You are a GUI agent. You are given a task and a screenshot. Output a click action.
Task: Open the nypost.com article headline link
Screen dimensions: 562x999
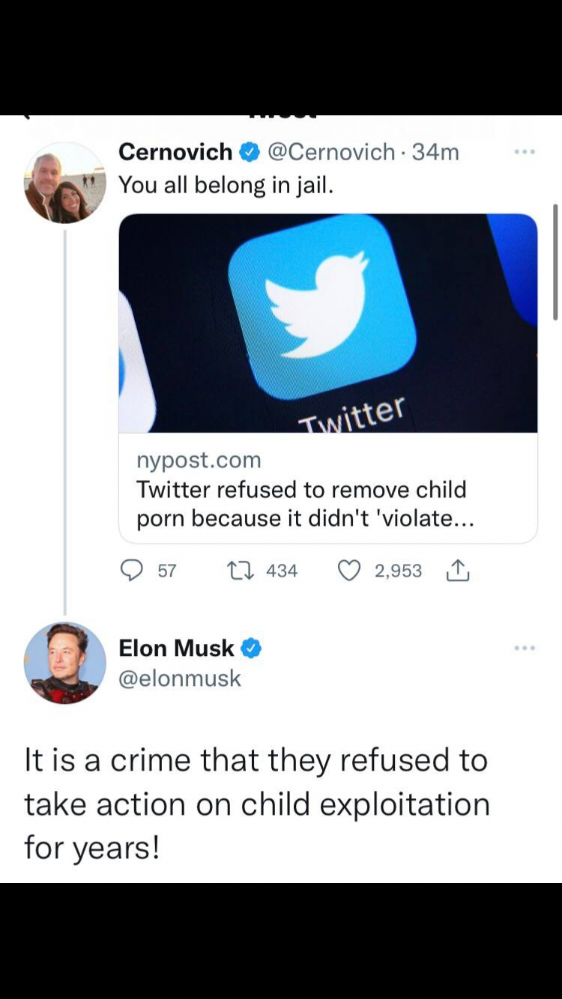pyautogui.click(x=305, y=504)
